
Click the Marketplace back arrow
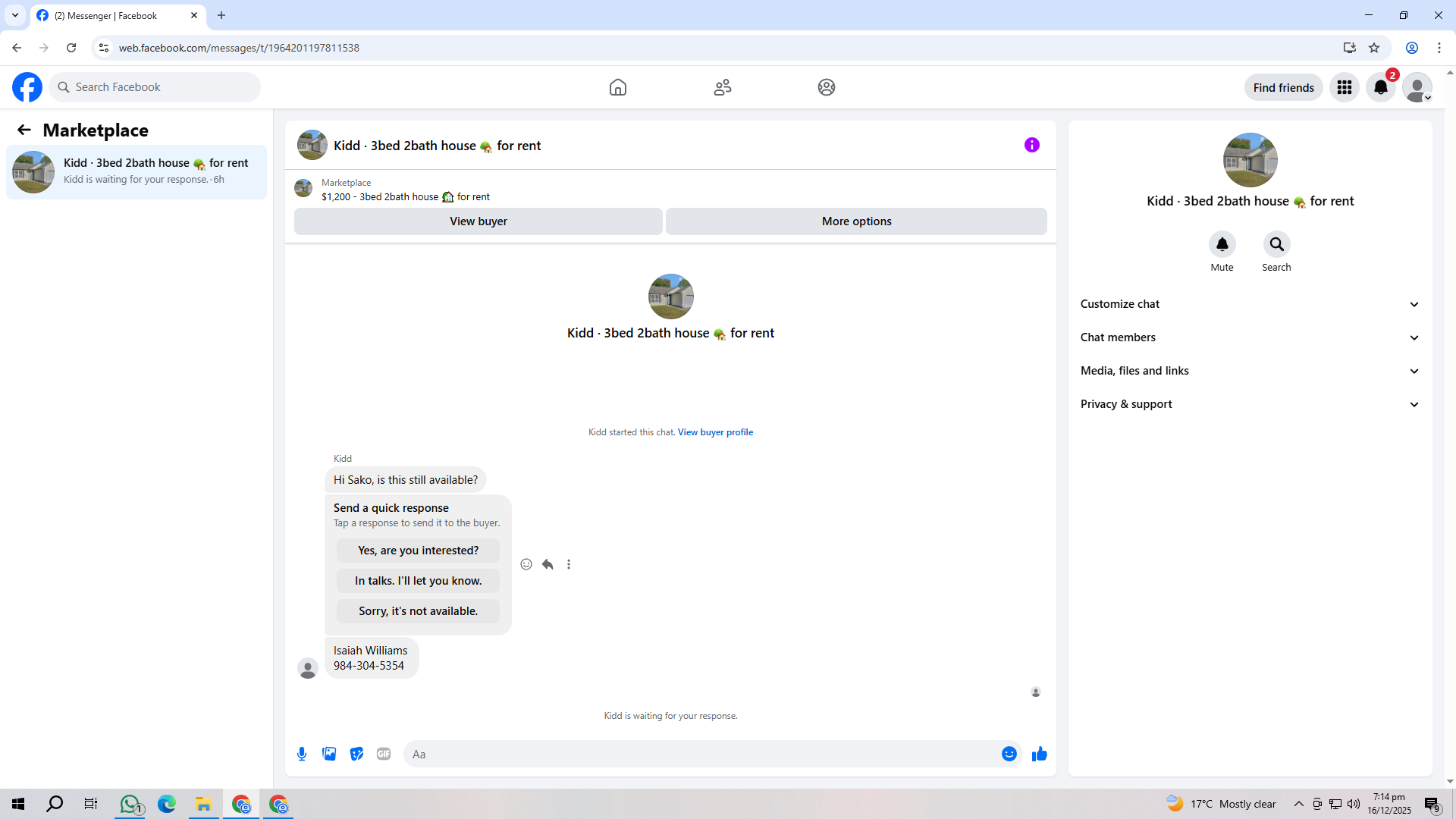click(24, 130)
